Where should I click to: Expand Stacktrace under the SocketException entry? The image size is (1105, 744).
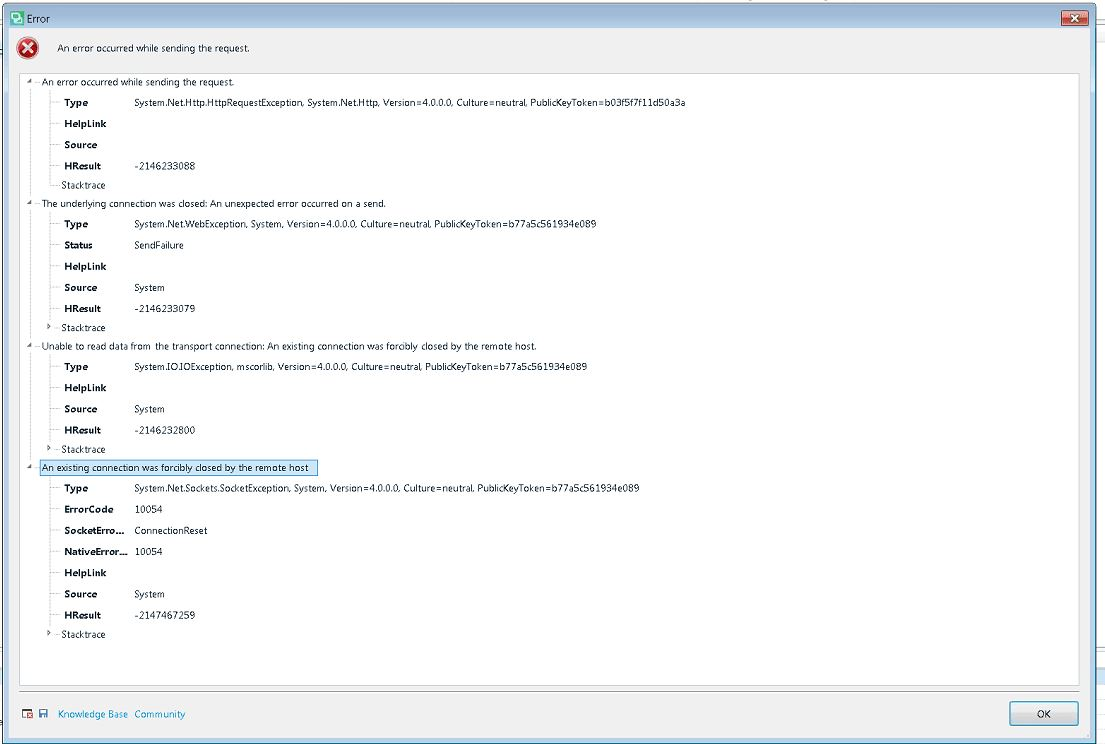point(49,634)
